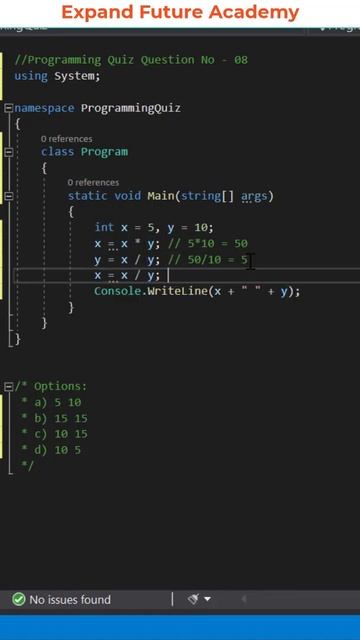Click 'Console' in the WriteLine statement

point(118,291)
